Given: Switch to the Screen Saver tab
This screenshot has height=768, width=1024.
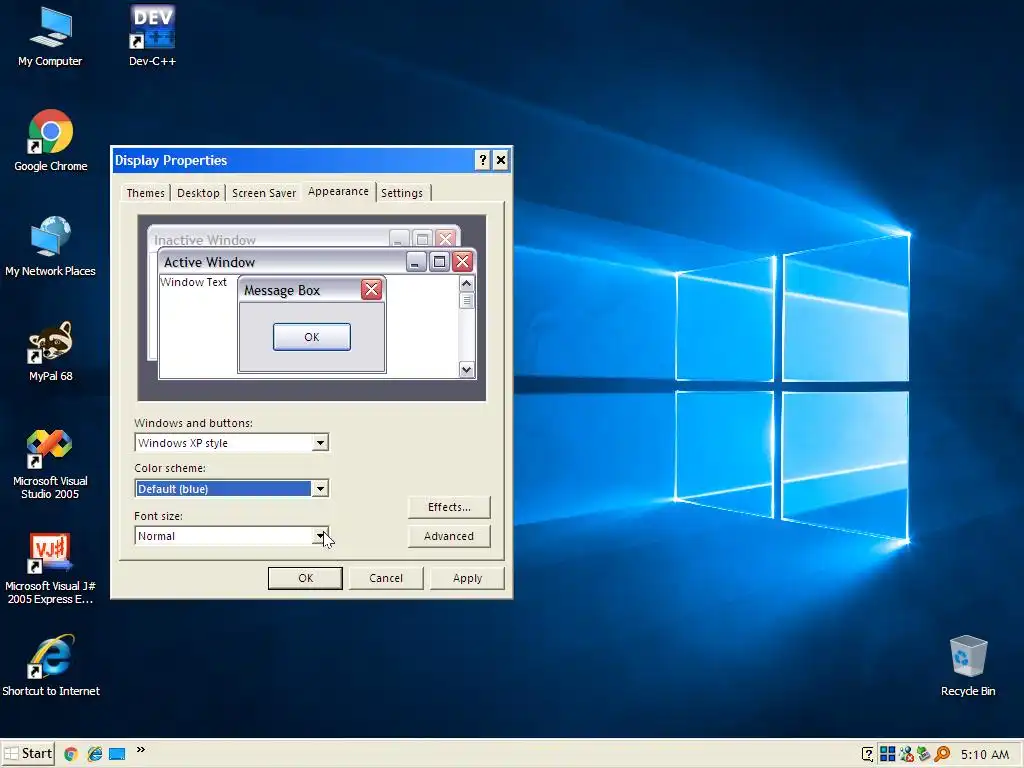Looking at the screenshot, I should pyautogui.click(x=264, y=193).
